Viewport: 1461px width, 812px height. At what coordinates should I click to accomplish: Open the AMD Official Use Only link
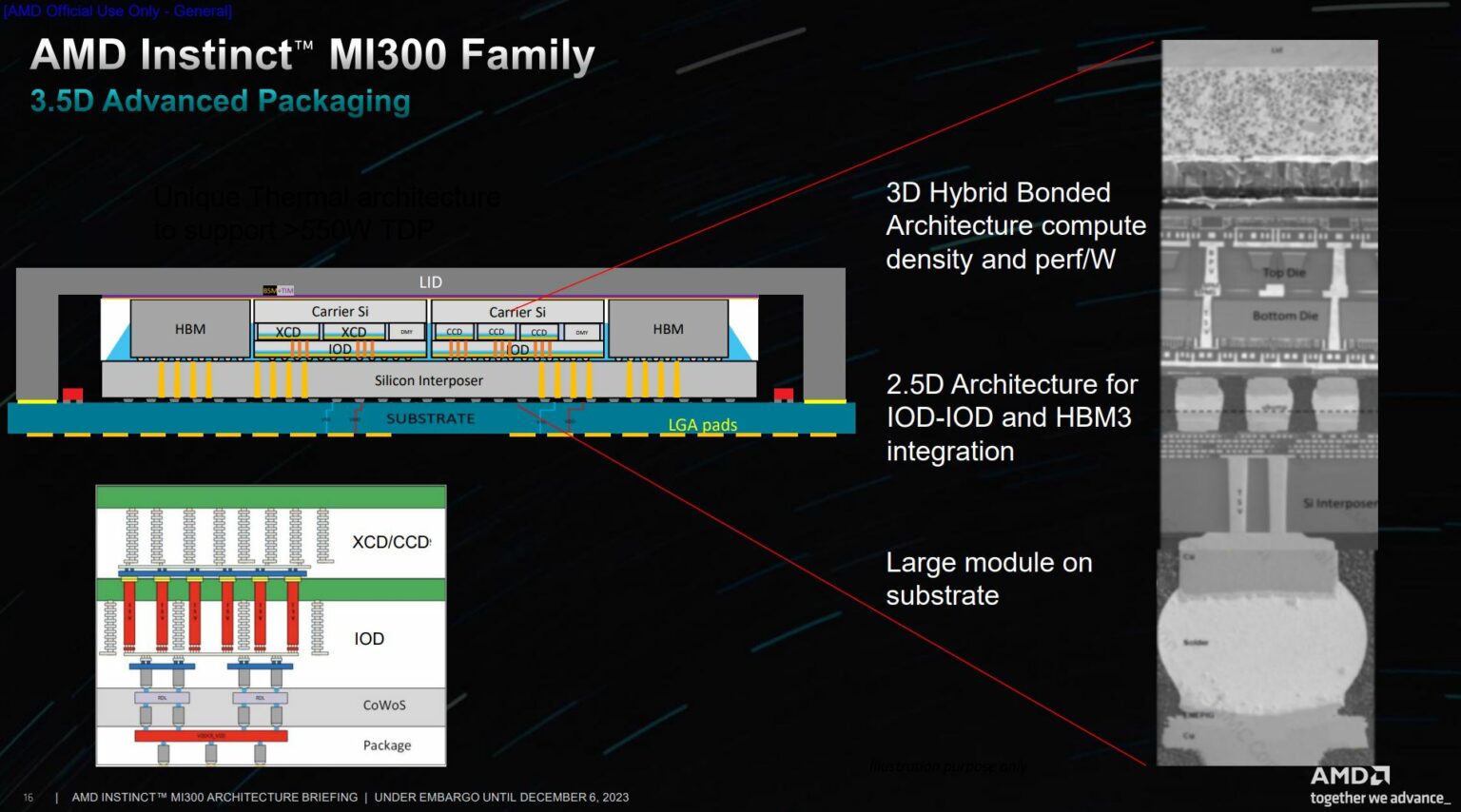[x=118, y=10]
